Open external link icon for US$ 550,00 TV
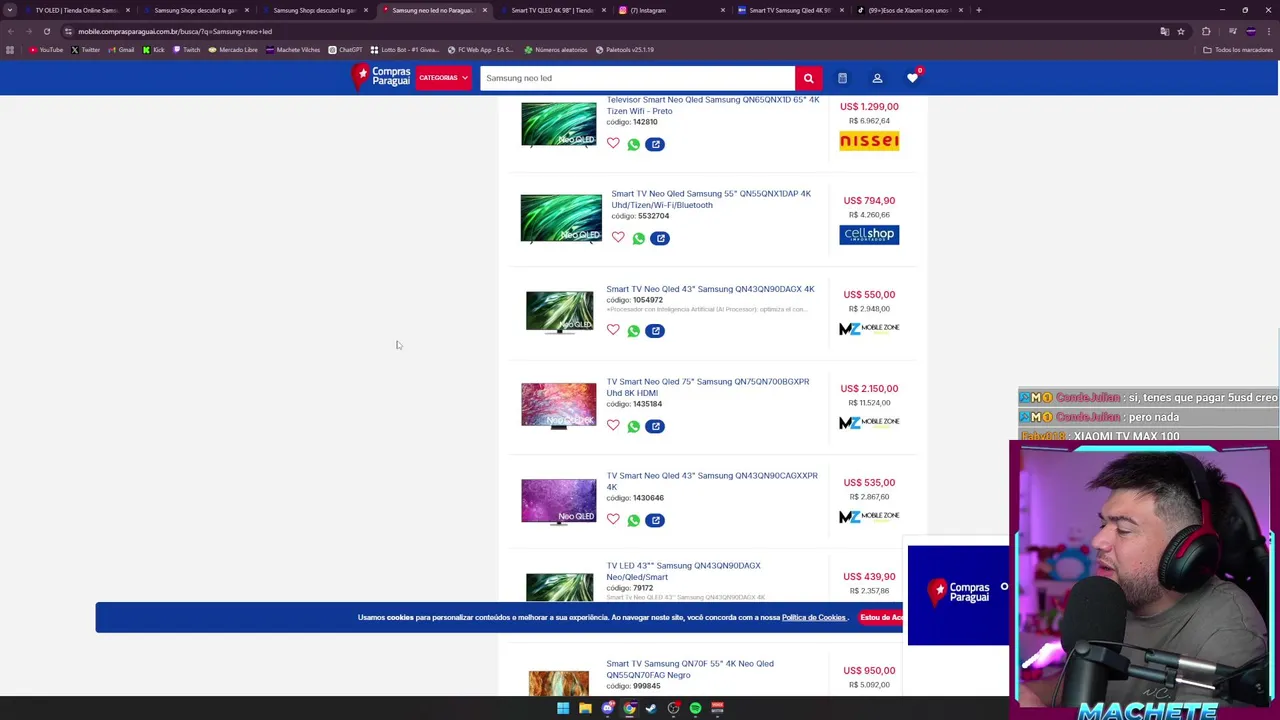The image size is (1280, 720). 655,330
